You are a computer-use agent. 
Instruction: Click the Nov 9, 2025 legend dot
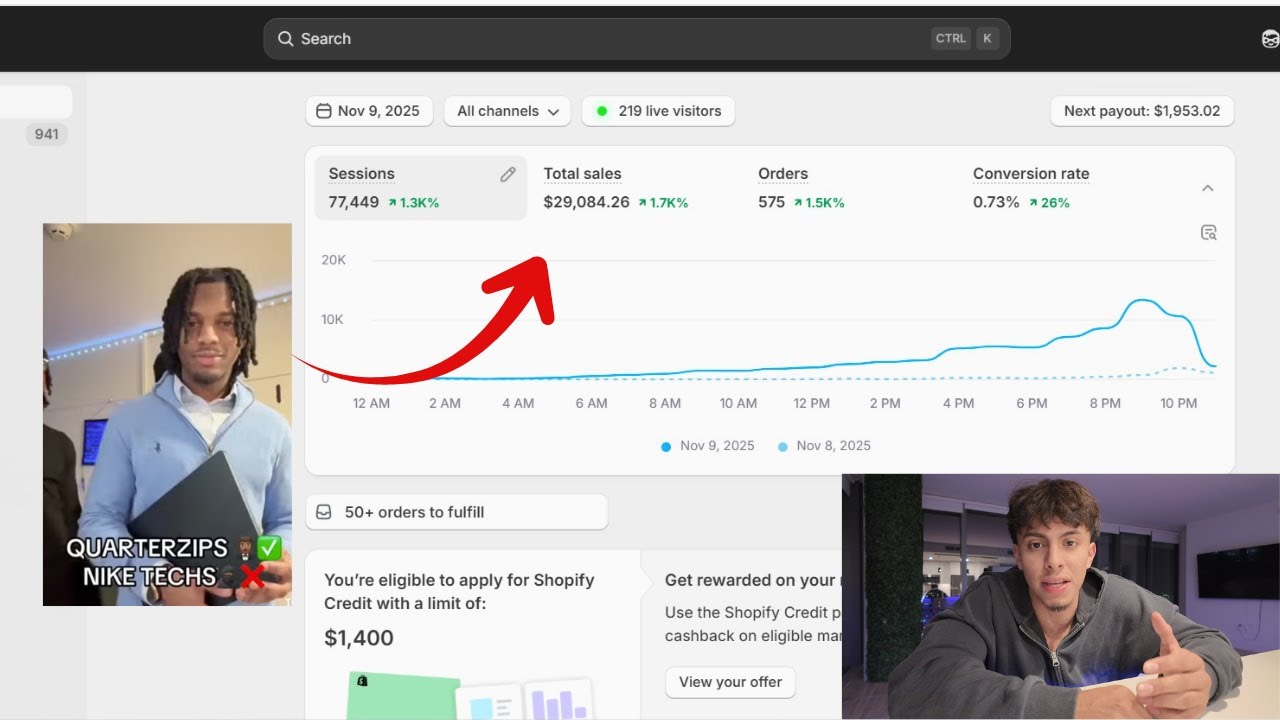click(x=666, y=447)
